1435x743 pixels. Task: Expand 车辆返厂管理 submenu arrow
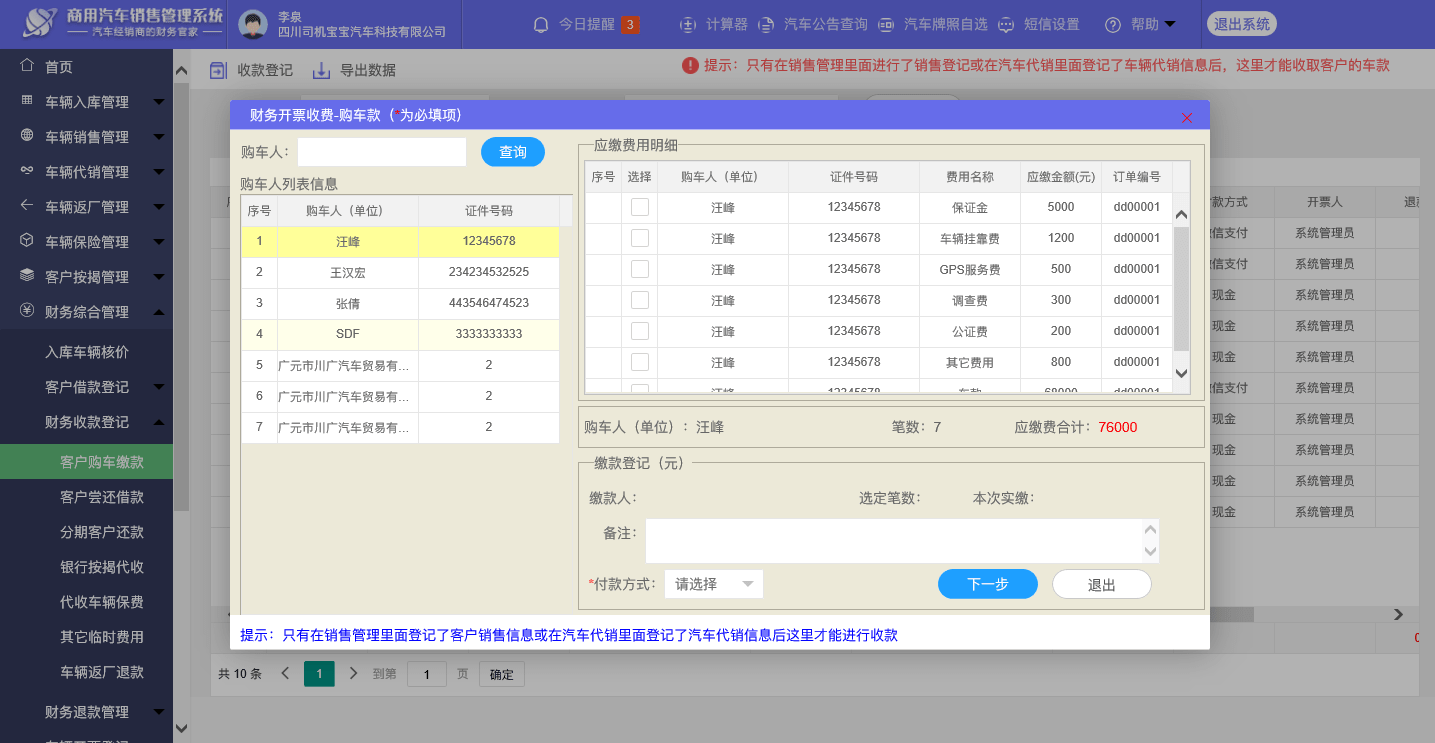[159, 207]
